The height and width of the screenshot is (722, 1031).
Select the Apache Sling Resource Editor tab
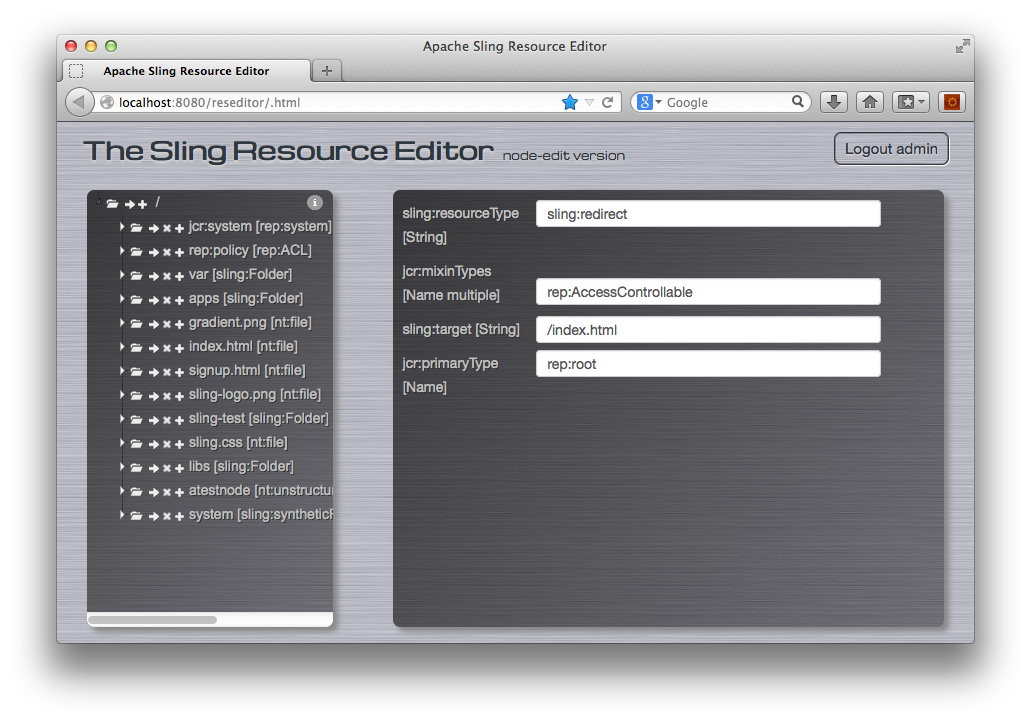(186, 71)
